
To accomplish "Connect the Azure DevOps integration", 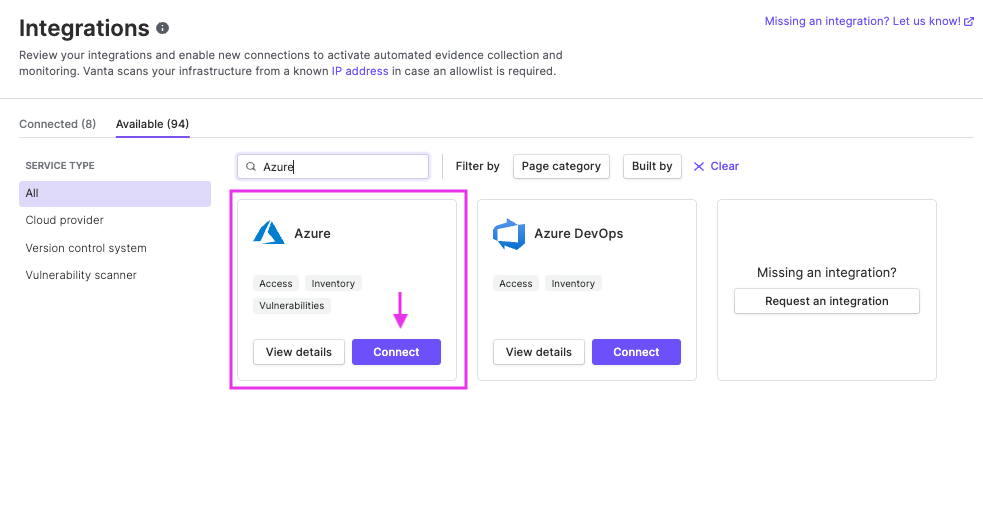I will [636, 352].
